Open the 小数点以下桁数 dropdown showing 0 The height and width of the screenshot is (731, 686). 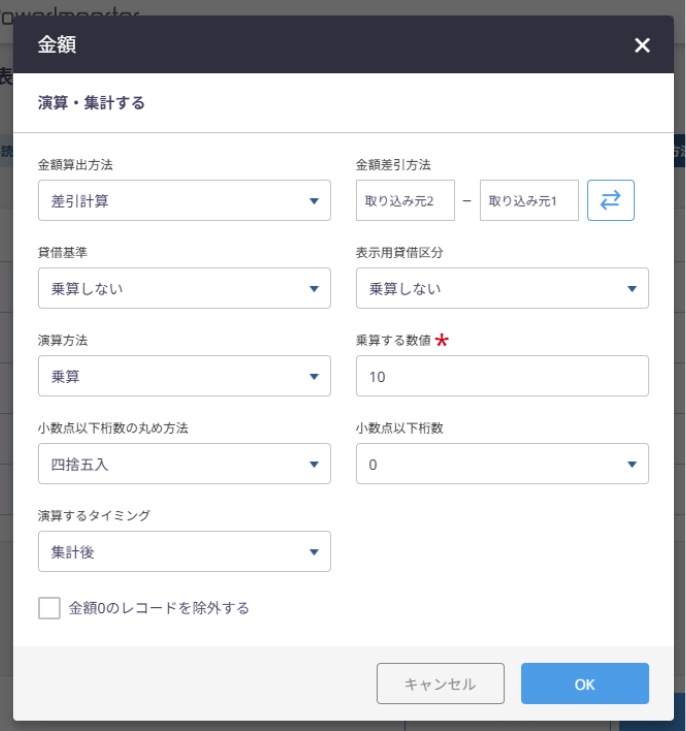[x=502, y=463]
